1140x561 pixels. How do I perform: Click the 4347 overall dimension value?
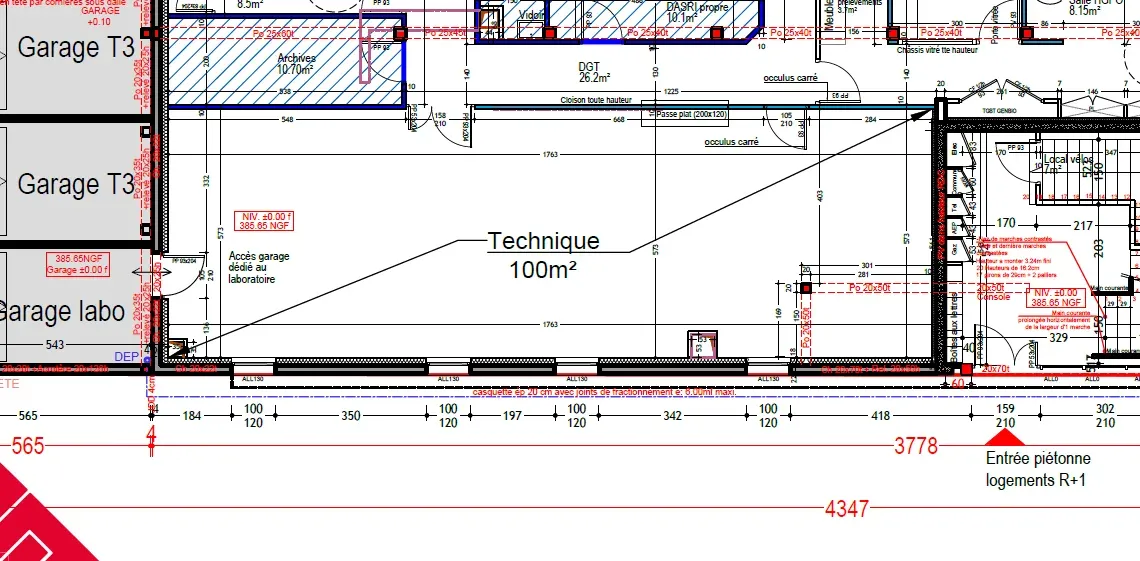point(847,509)
